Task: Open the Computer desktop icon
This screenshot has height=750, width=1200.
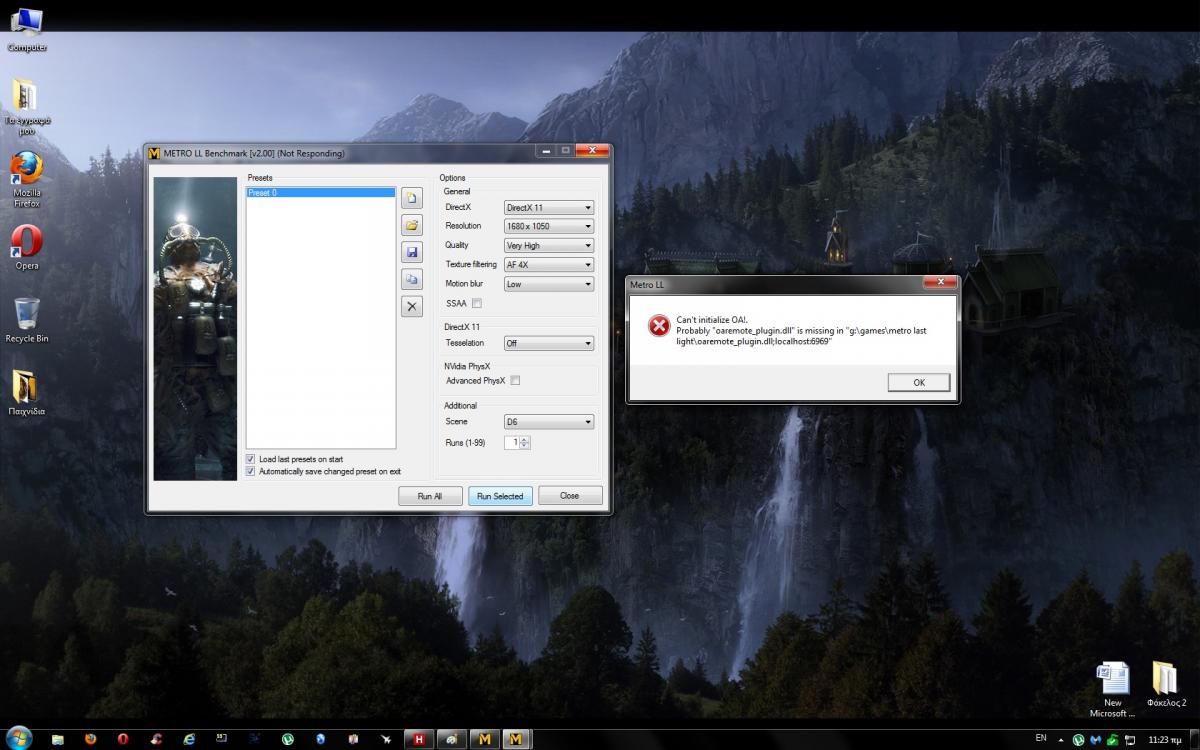Action: (x=27, y=29)
